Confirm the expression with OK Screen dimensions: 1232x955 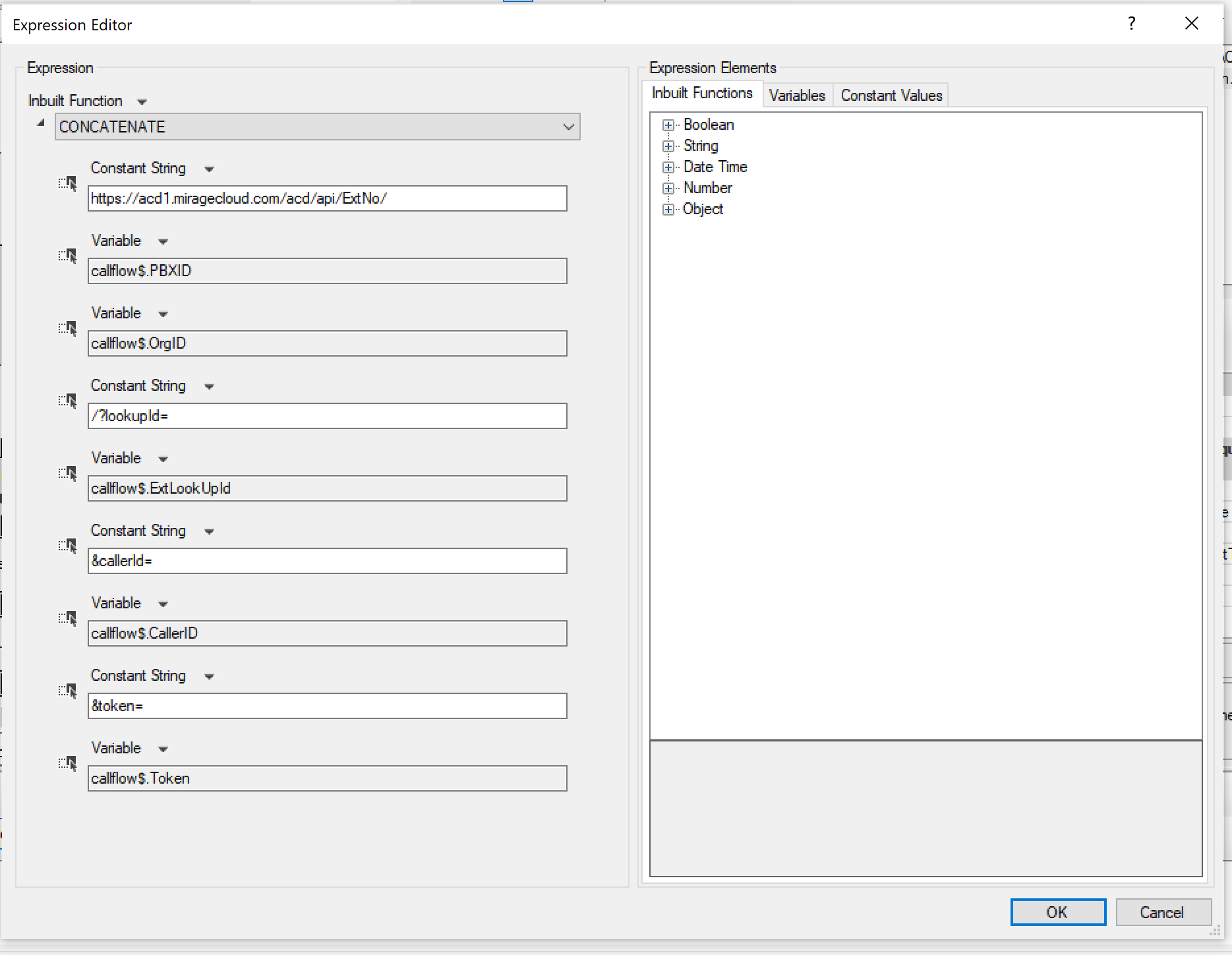[1058, 912]
